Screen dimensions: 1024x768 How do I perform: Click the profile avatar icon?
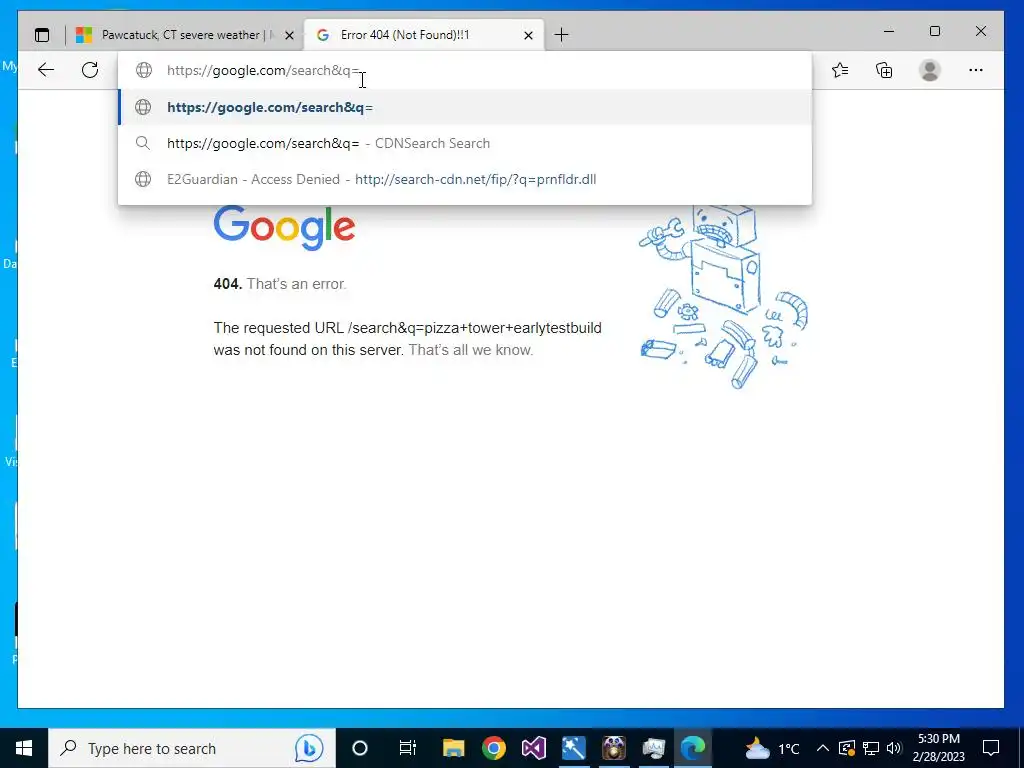point(929,70)
